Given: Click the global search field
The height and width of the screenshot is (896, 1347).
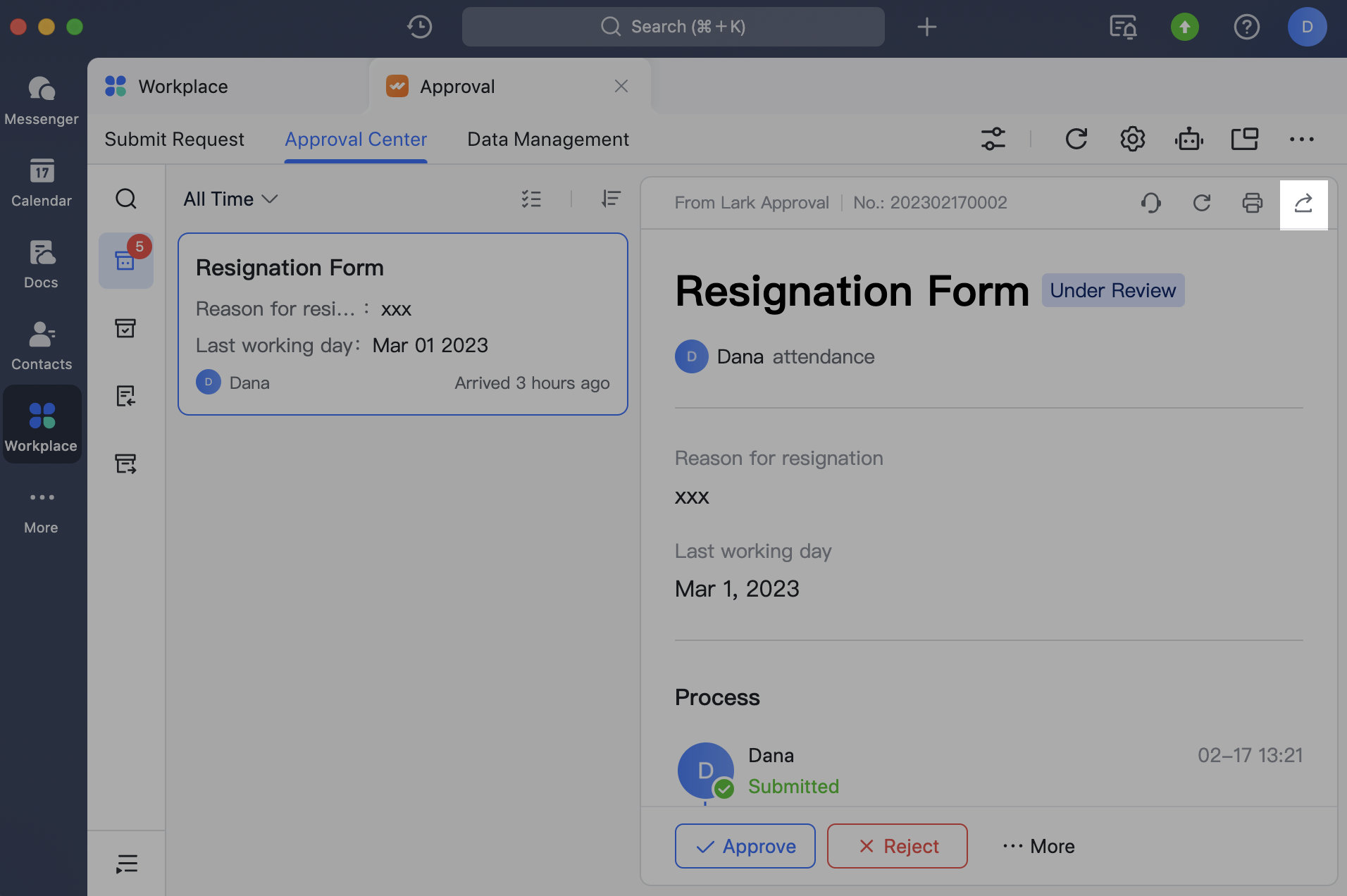Looking at the screenshot, I should coord(673,27).
